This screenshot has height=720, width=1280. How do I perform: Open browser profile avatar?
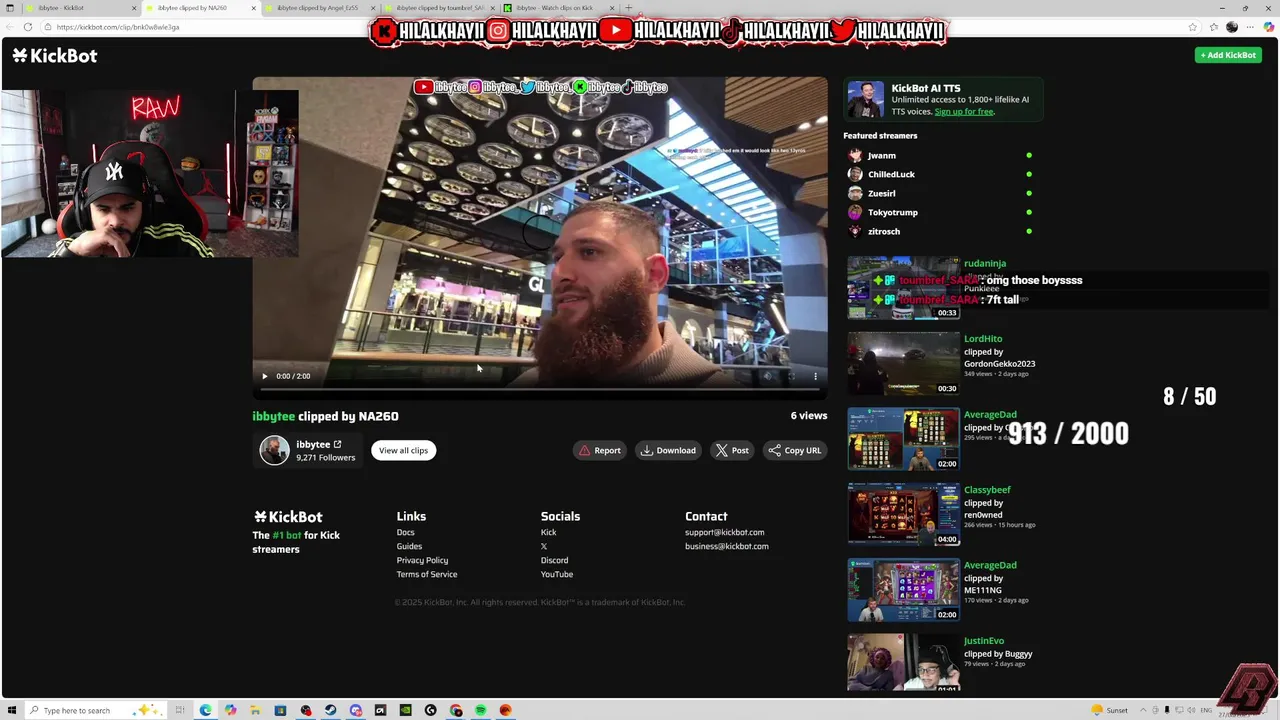pyautogui.click(x=1232, y=27)
